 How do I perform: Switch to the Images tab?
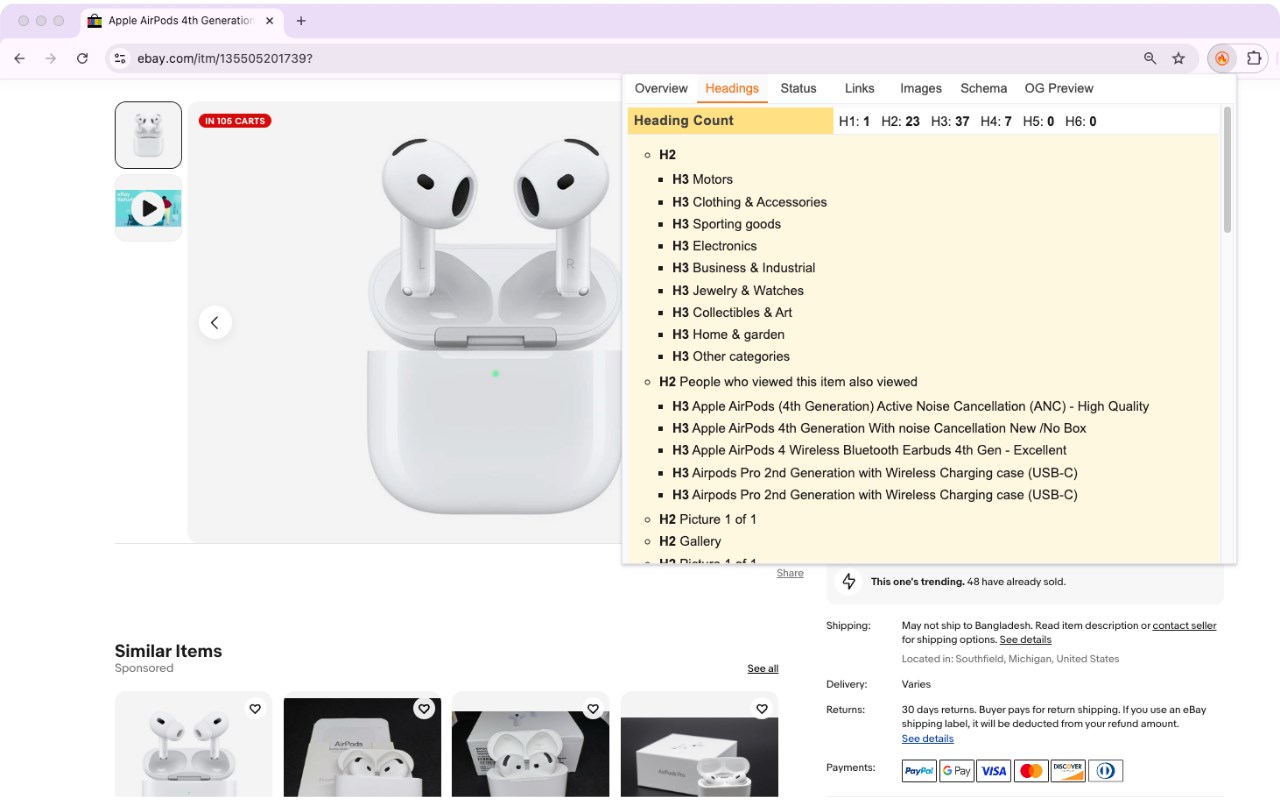point(921,88)
